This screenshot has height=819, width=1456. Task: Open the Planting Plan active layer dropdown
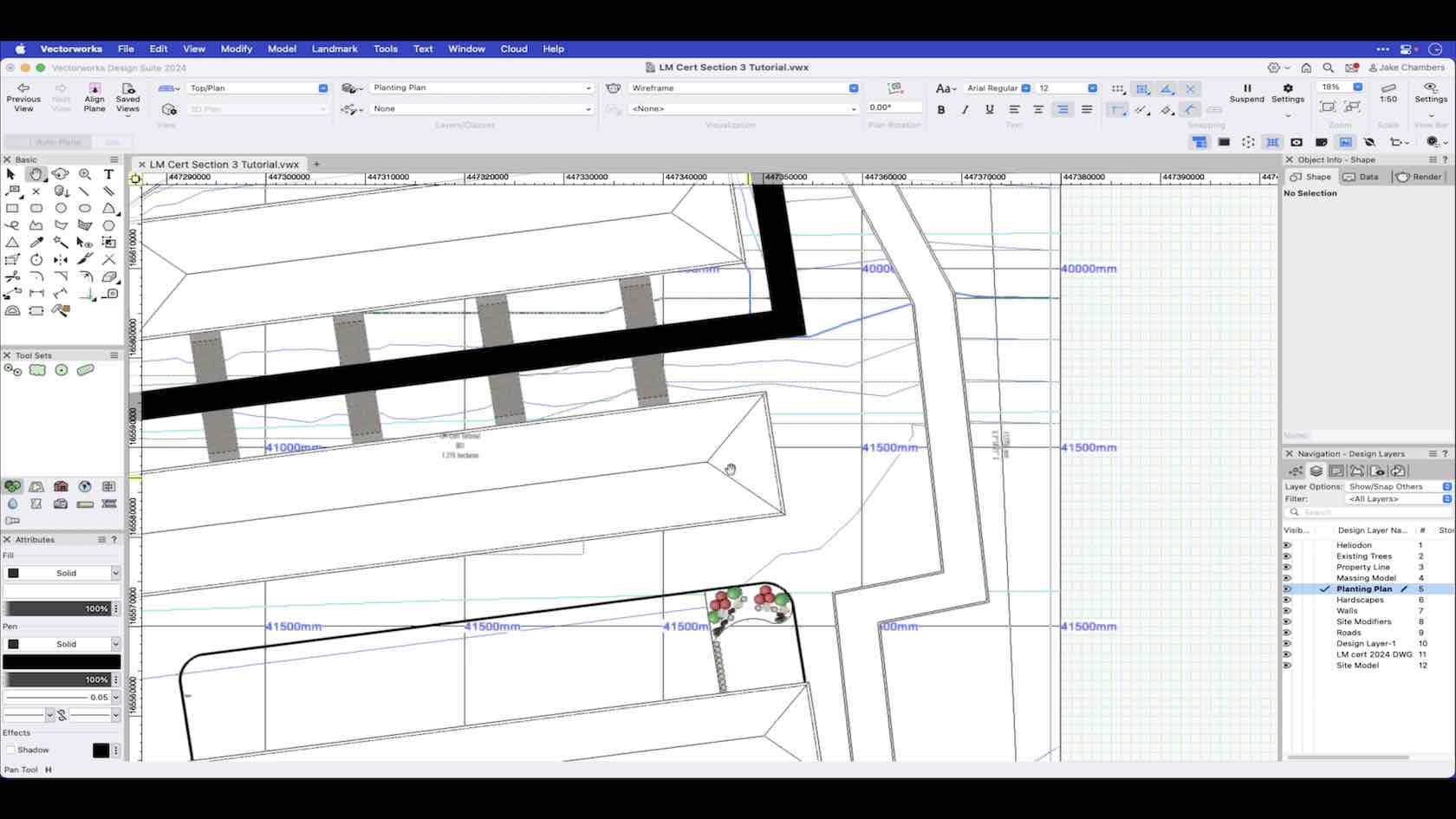(482, 88)
